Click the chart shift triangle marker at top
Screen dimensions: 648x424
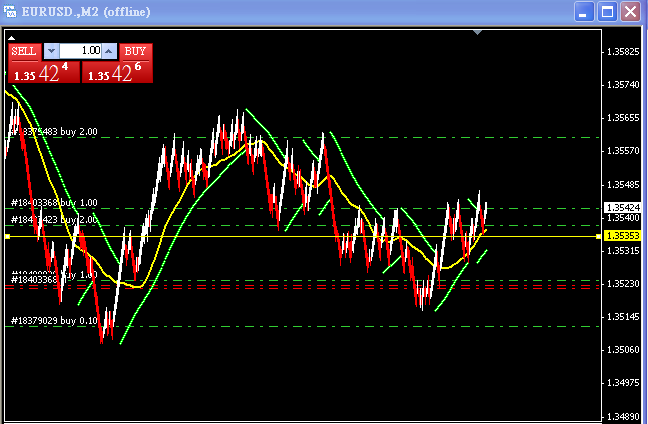point(478,32)
